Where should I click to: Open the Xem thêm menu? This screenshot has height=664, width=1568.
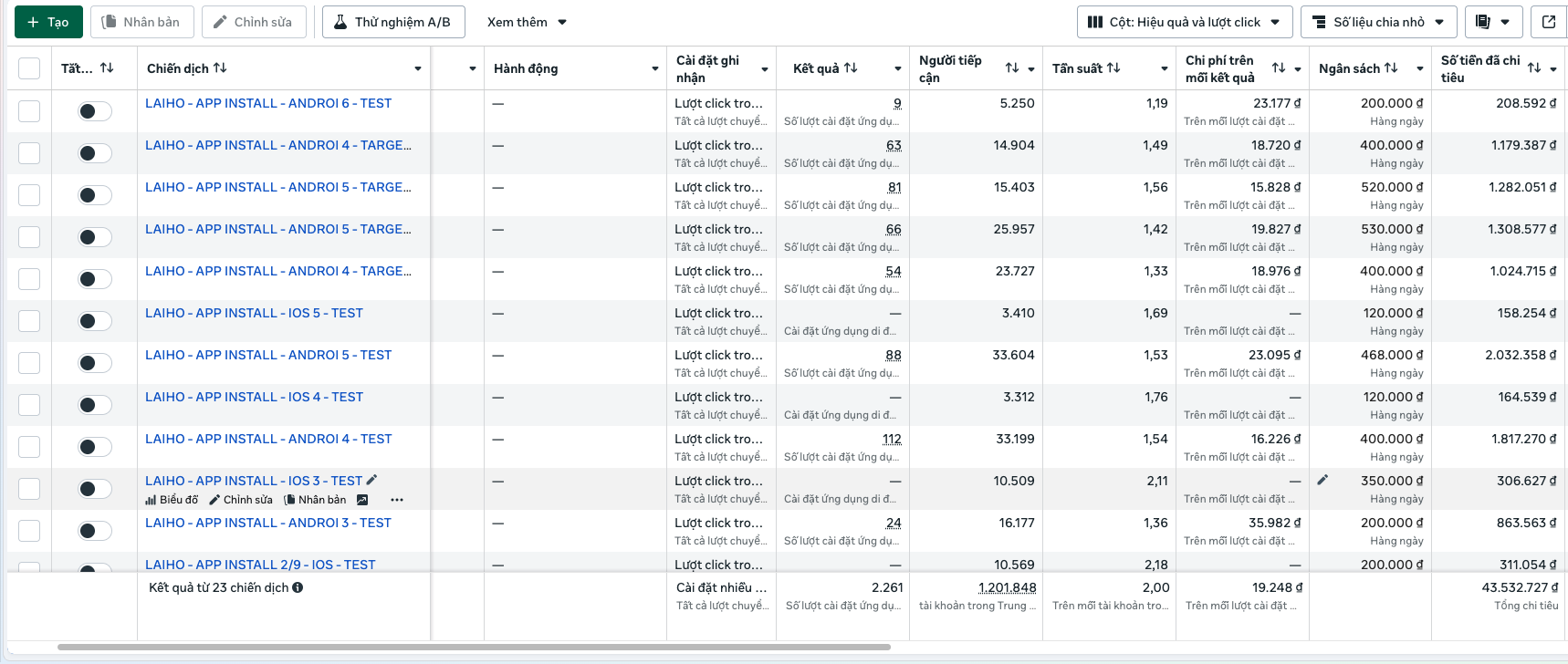click(x=527, y=22)
